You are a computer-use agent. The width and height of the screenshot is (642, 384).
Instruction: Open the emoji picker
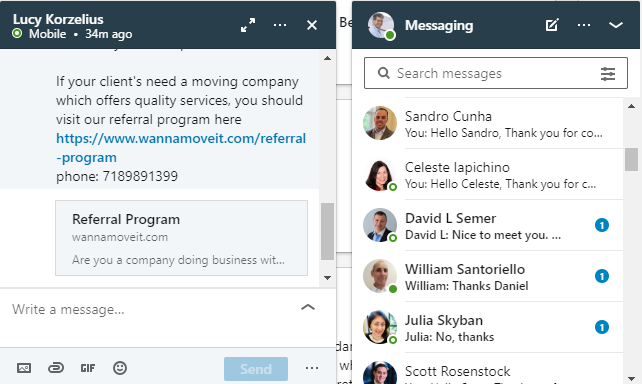(x=120, y=368)
